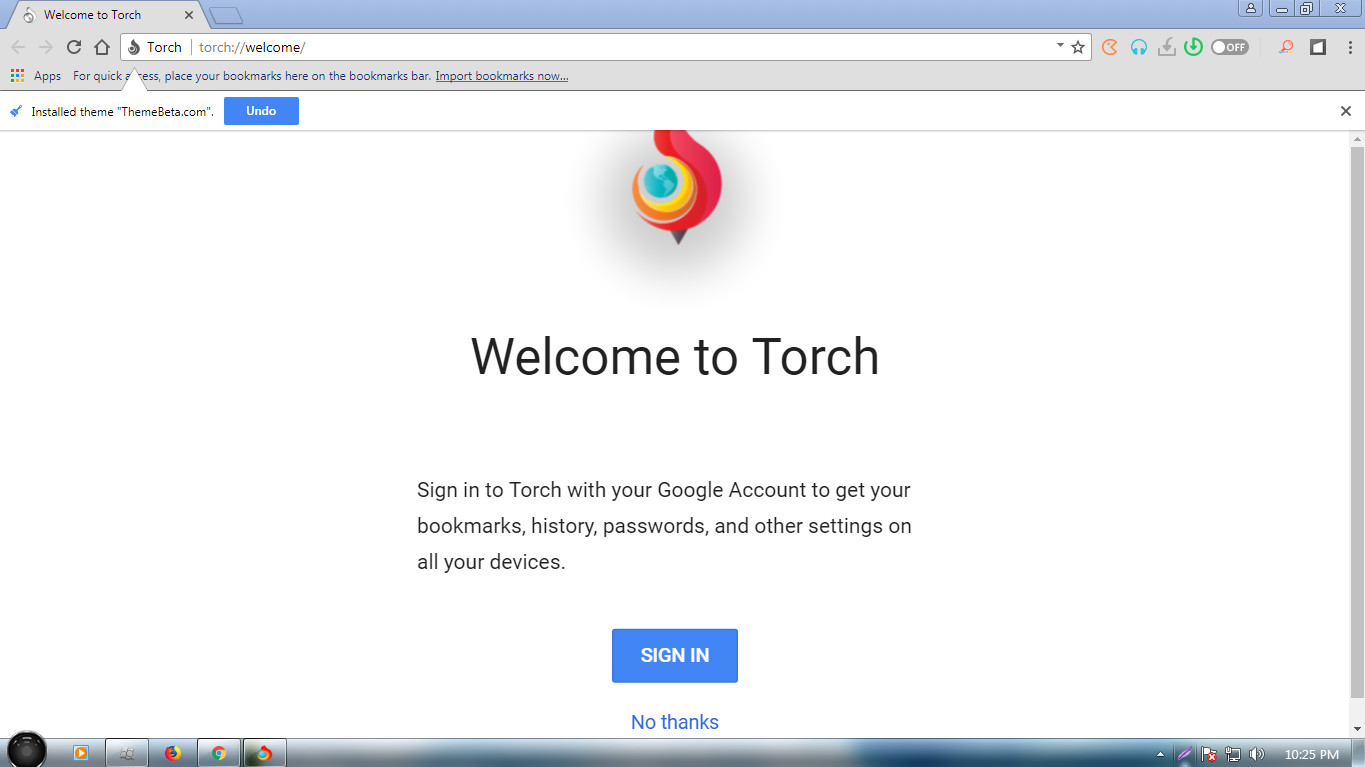
Task: Click the grey media grabber download icon
Action: [x=1166, y=47]
